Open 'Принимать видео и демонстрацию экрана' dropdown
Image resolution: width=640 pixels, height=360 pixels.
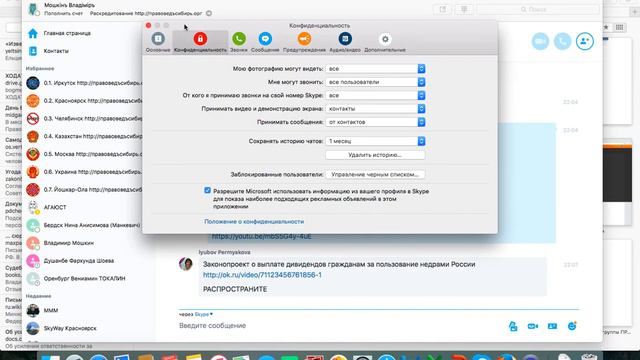click(x=375, y=109)
